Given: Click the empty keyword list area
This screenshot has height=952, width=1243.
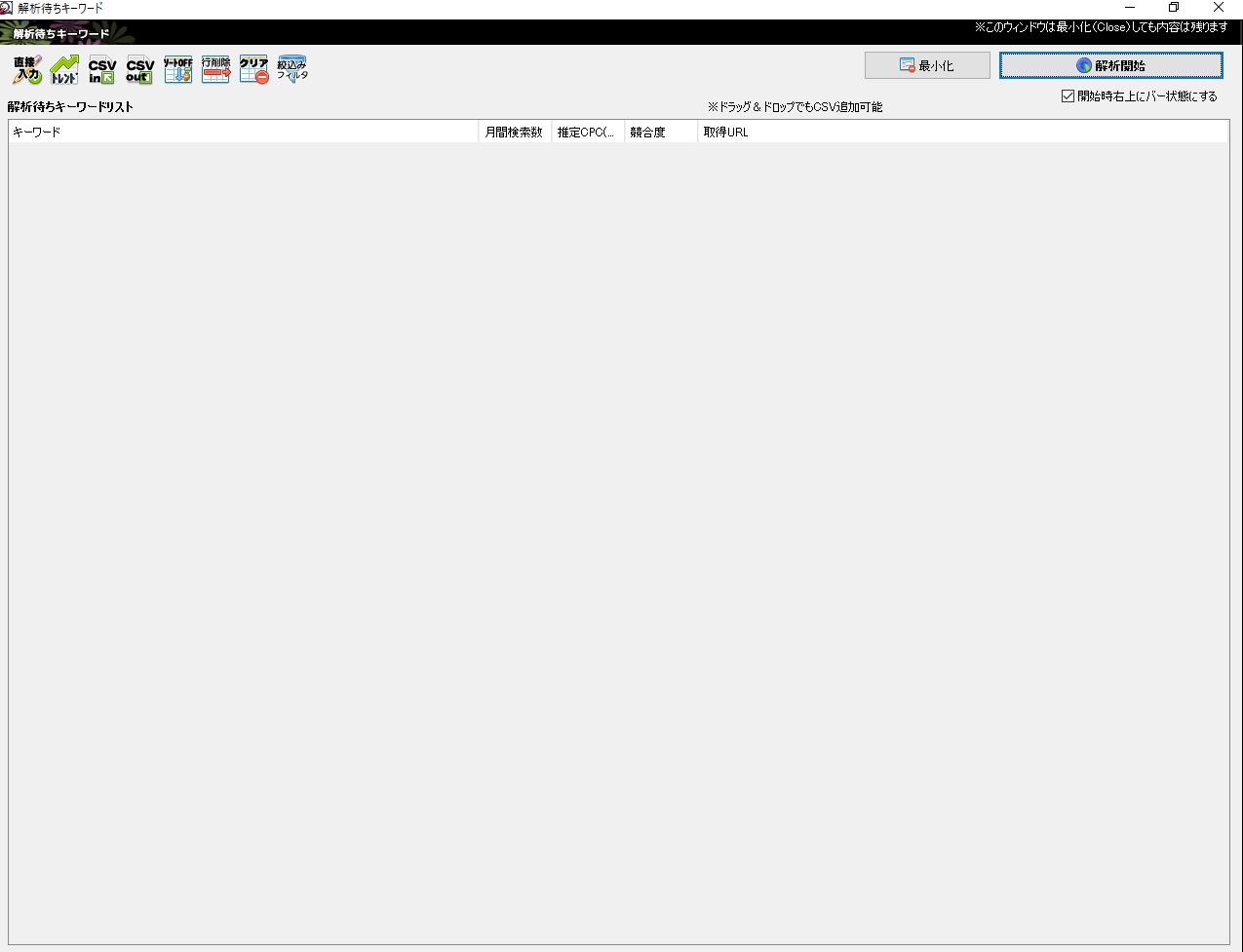Looking at the screenshot, I should tap(618, 536).
